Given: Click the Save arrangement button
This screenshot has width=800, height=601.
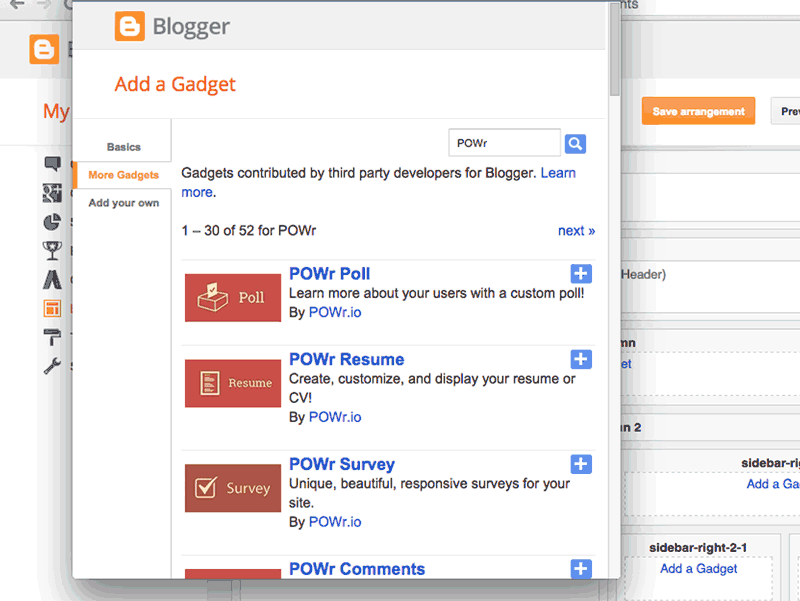Looking at the screenshot, I should 698,111.
